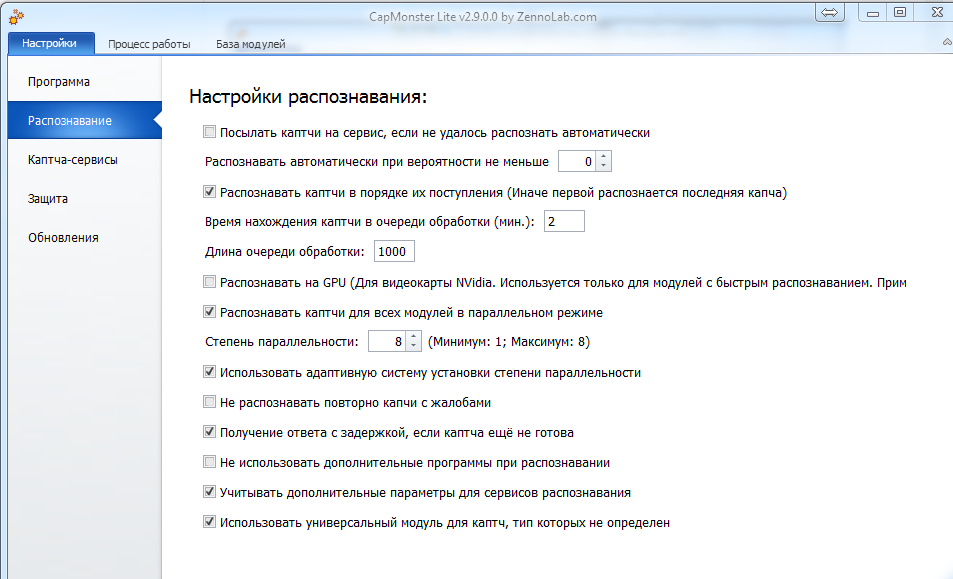
Task: Click the queue time field showing 2
Action: pyautogui.click(x=564, y=221)
